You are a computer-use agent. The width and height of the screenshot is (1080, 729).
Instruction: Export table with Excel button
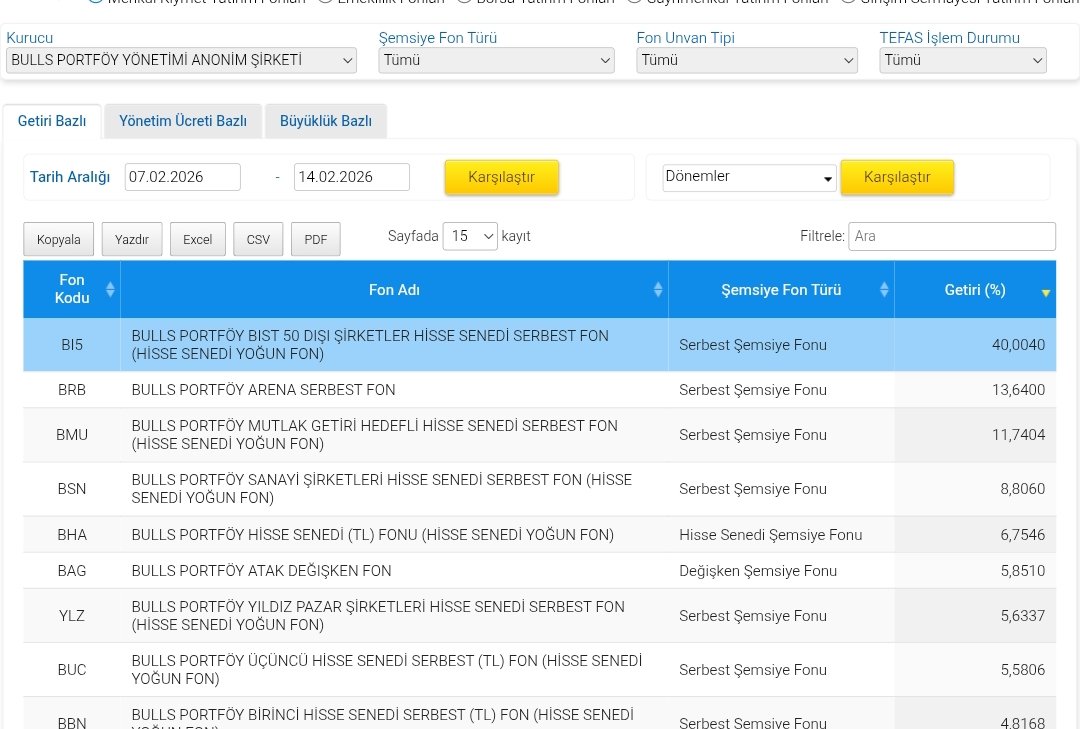coord(198,239)
